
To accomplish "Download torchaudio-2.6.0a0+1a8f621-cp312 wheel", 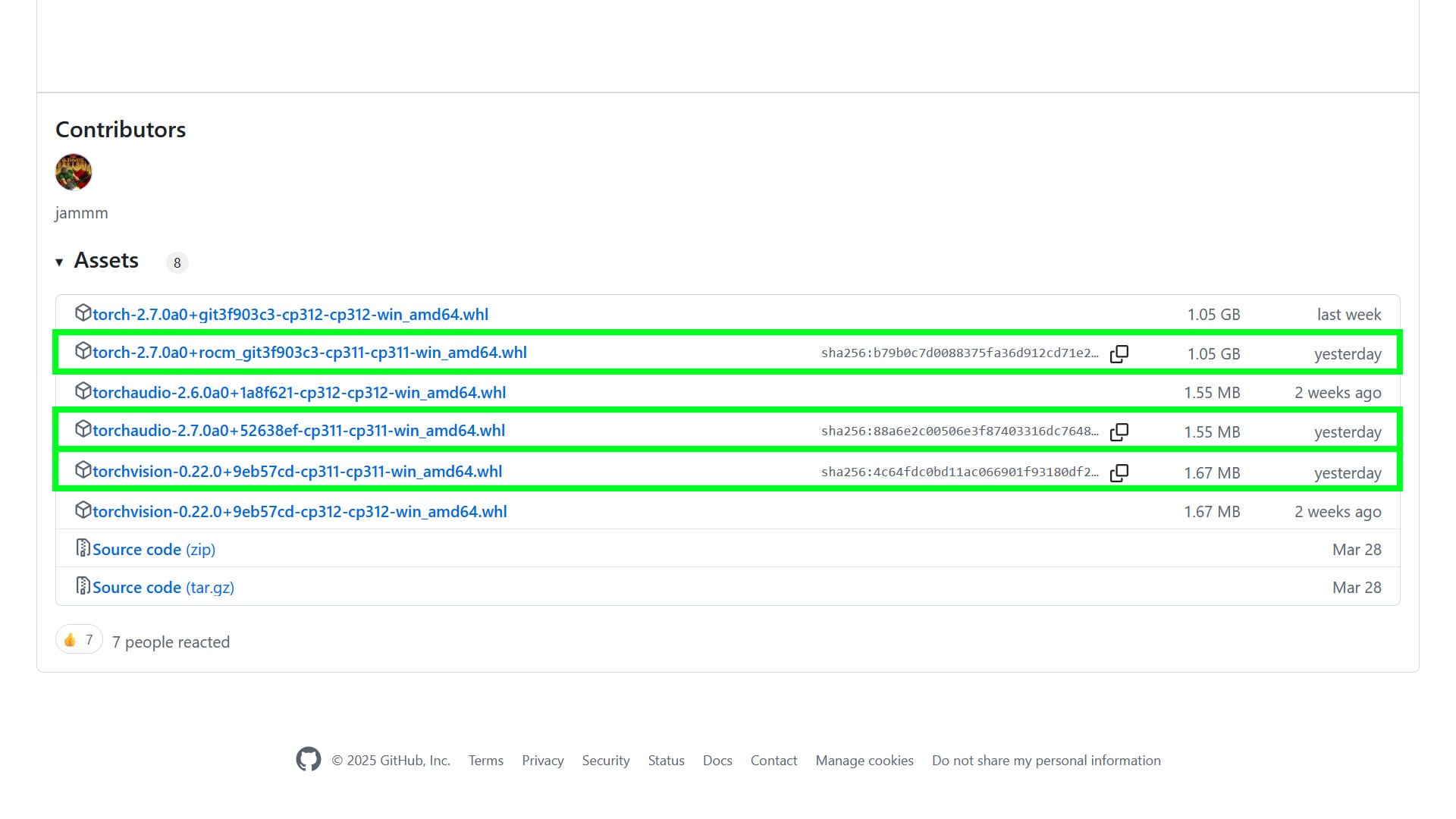I will pyautogui.click(x=300, y=393).
